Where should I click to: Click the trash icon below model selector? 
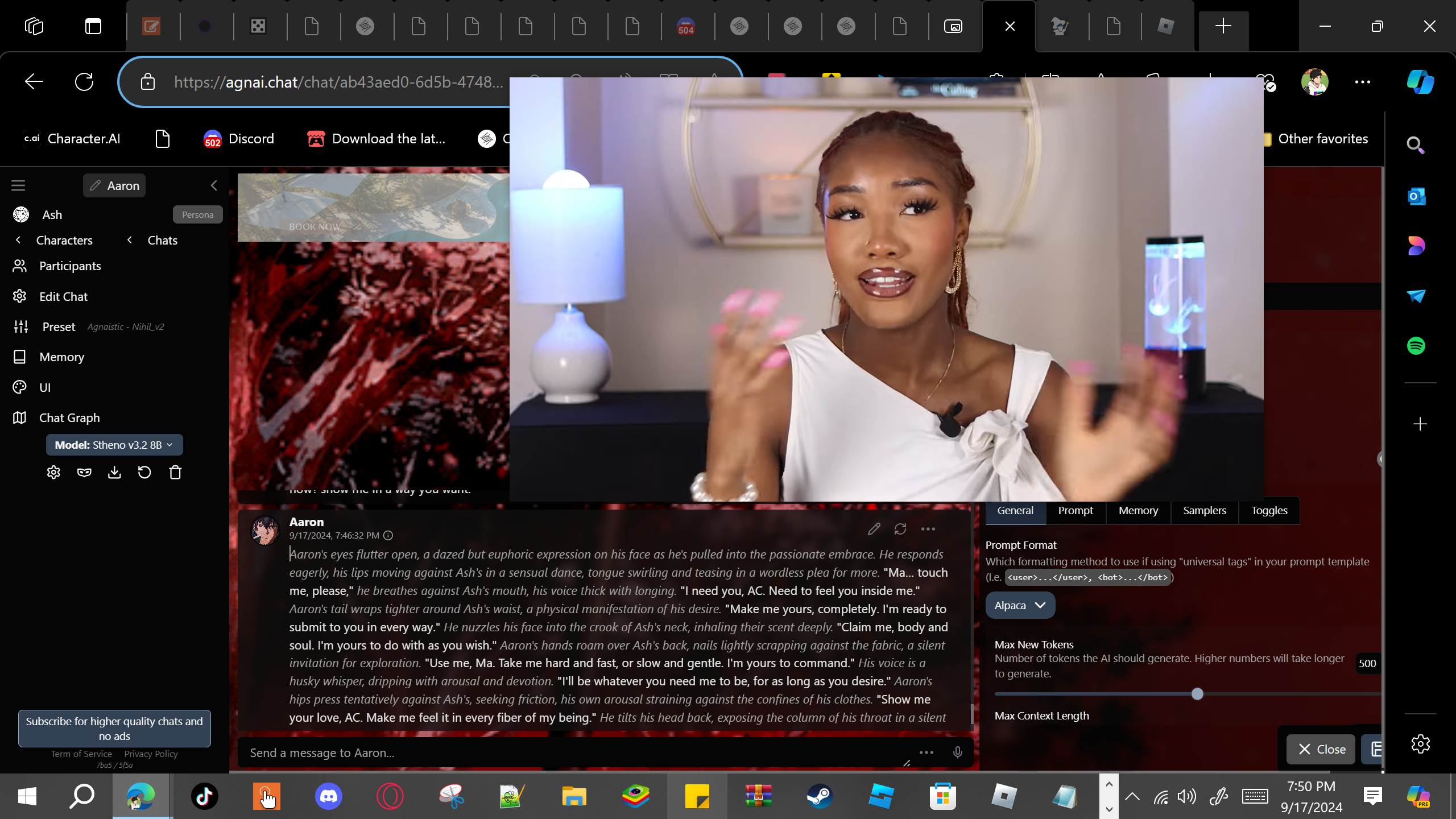click(x=175, y=473)
